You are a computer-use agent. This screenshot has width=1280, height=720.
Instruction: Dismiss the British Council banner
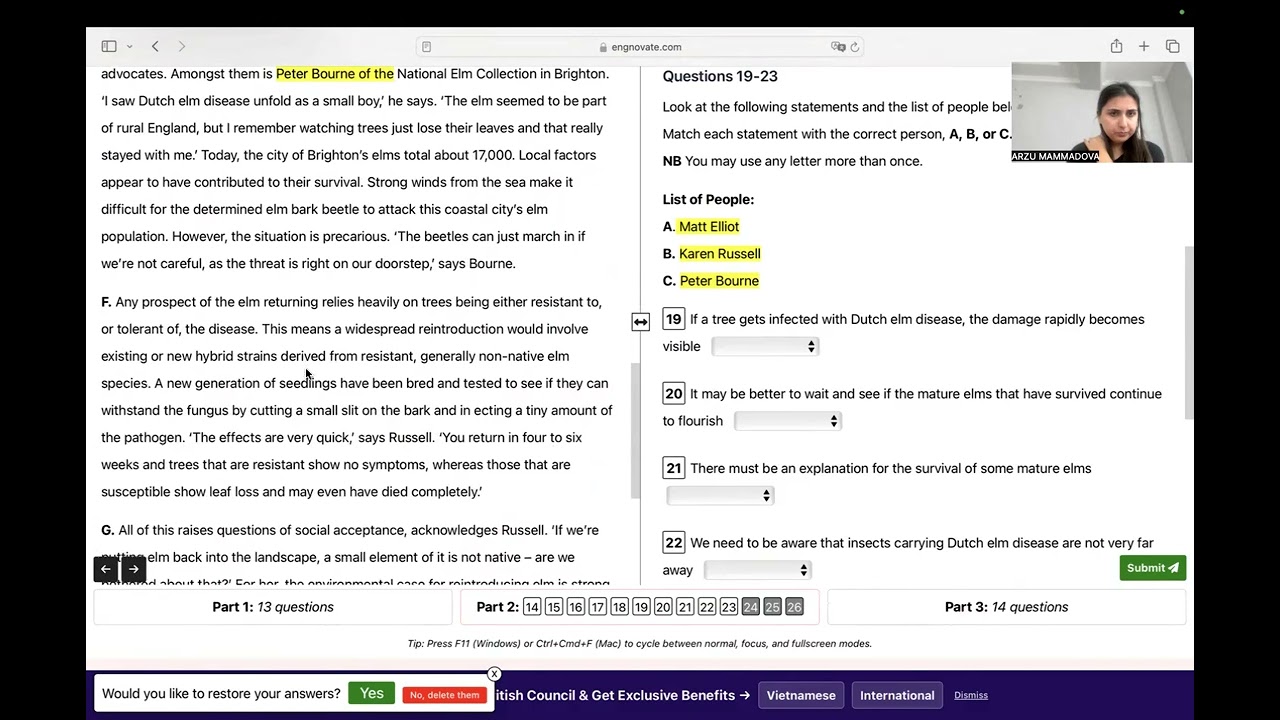(x=971, y=695)
